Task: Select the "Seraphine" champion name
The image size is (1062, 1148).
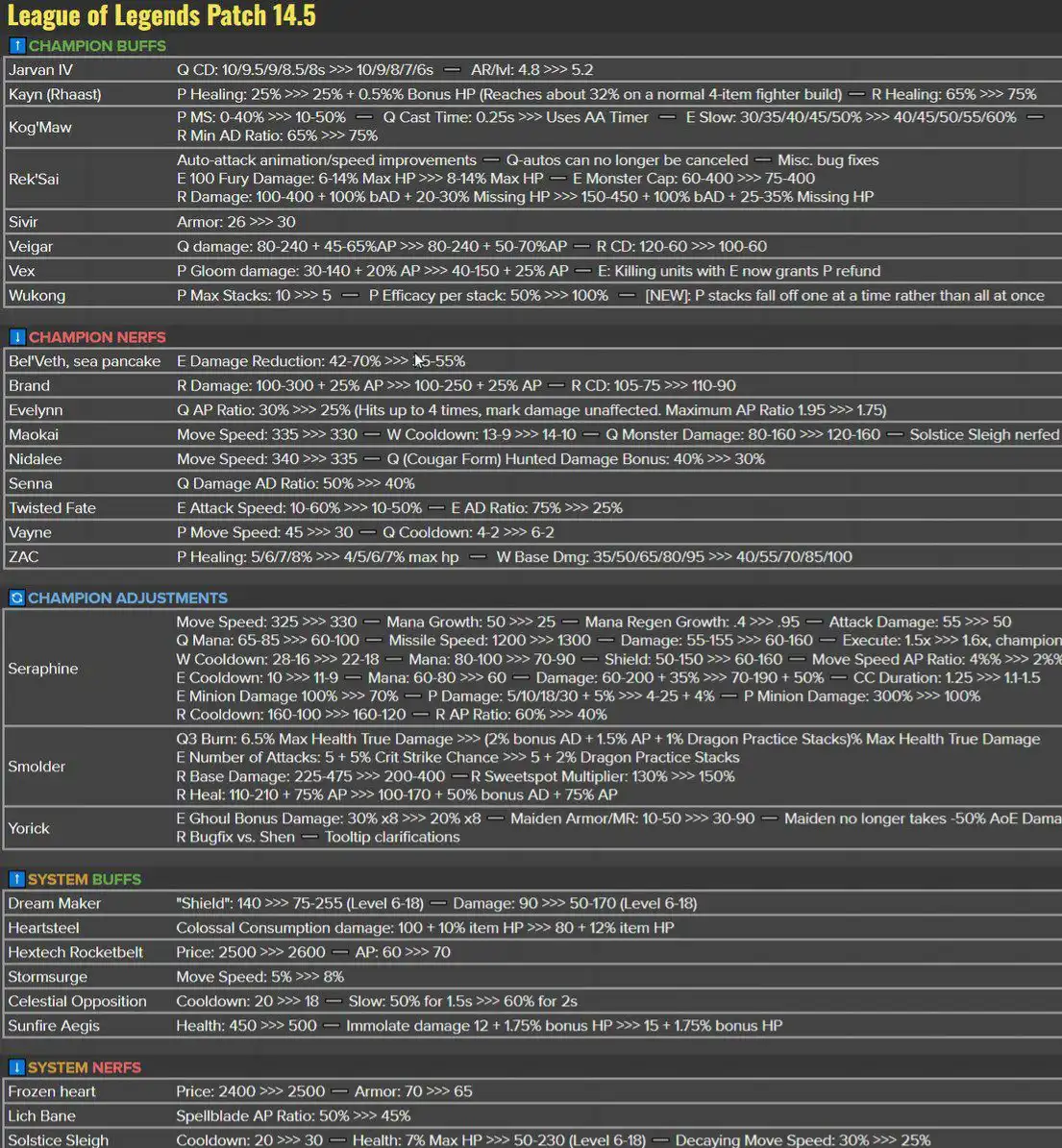Action: tap(43, 668)
